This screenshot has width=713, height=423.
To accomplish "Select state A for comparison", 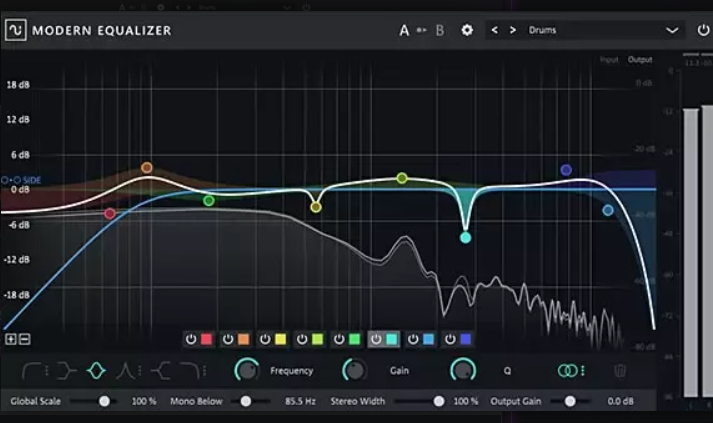I will 404,30.
